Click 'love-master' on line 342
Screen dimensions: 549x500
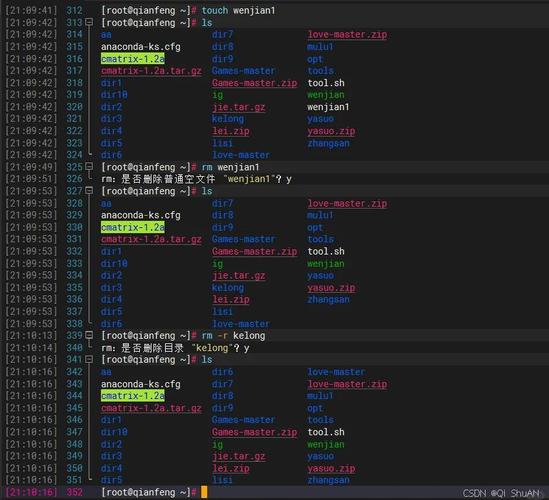[336, 372]
